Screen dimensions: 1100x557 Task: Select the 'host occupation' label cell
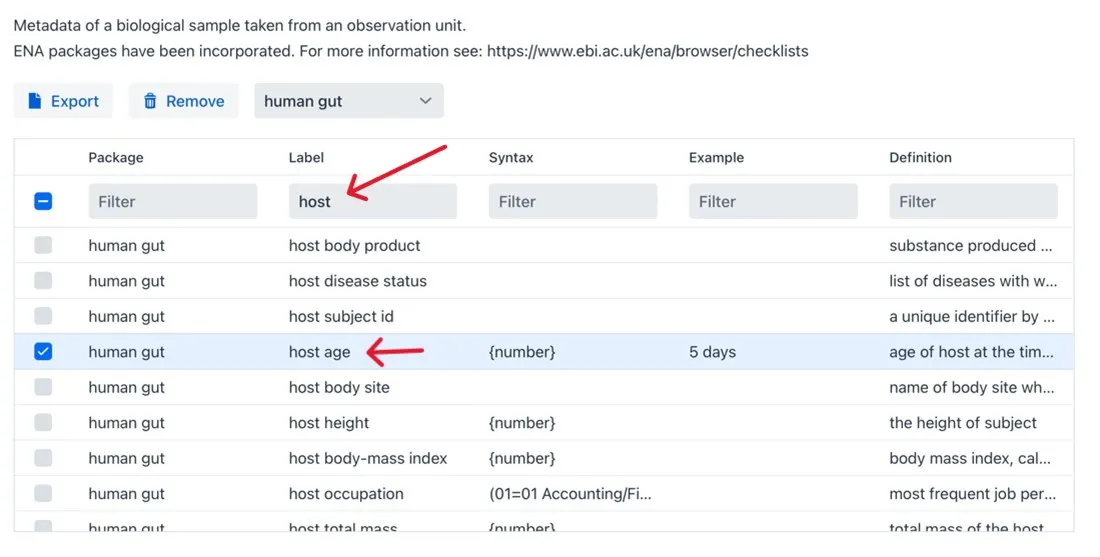pos(346,494)
